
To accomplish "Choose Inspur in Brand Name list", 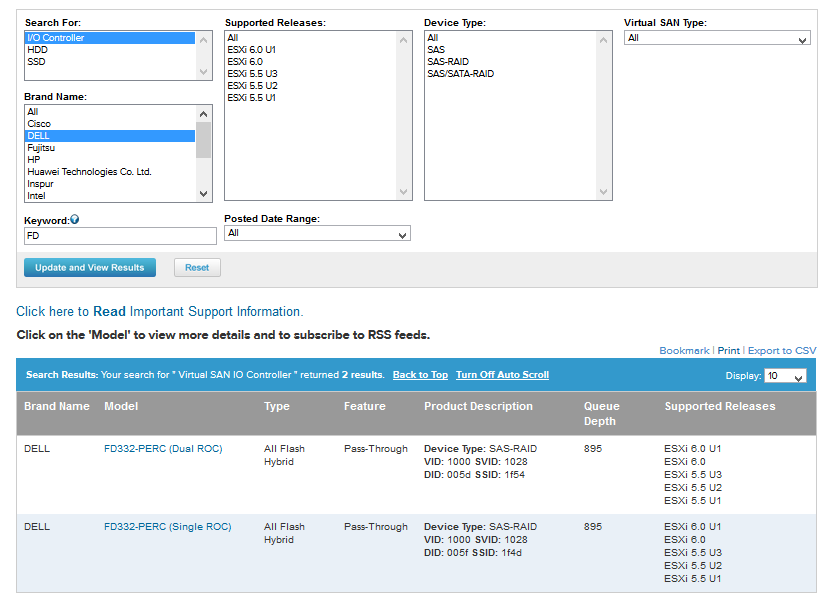I will point(110,184).
